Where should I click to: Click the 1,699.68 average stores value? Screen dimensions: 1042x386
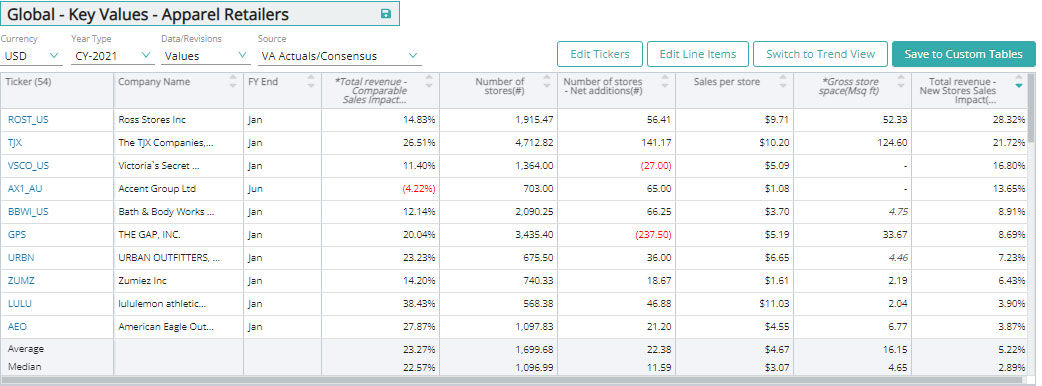click(534, 349)
